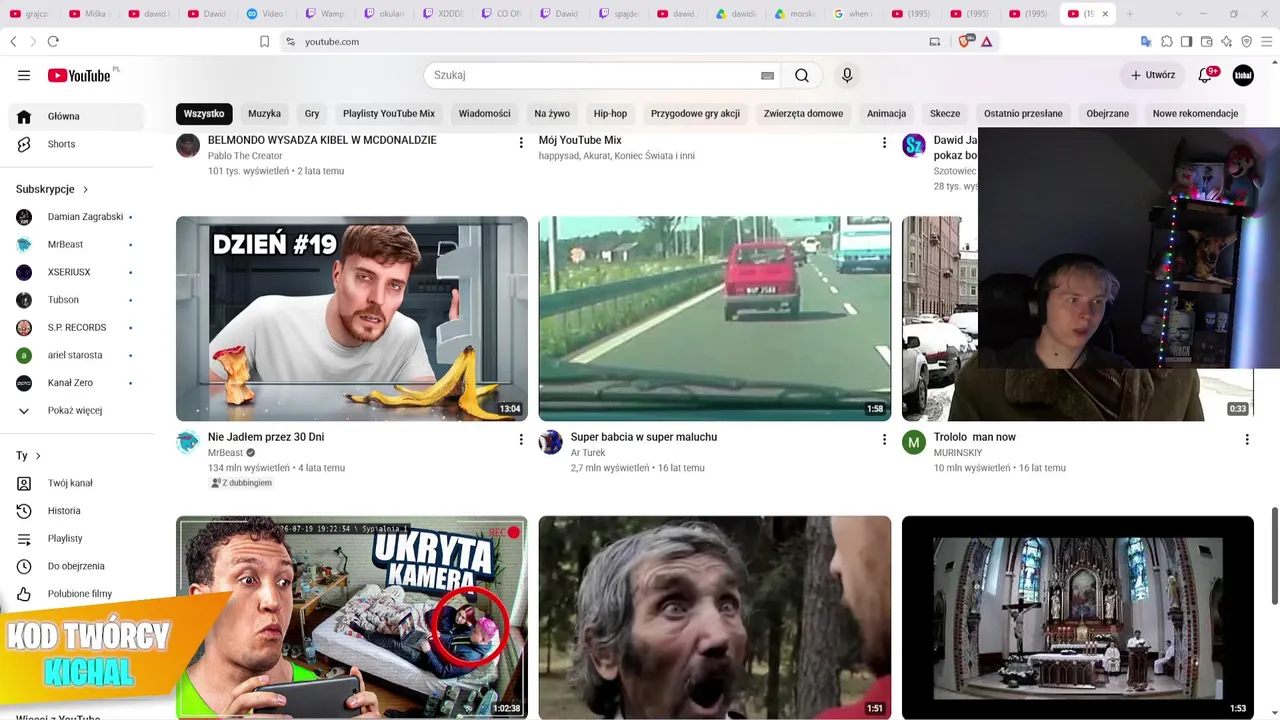Screen dimensions: 1280x720
Task: Open the S.P. RECORDS subscription
Action: click(76, 328)
